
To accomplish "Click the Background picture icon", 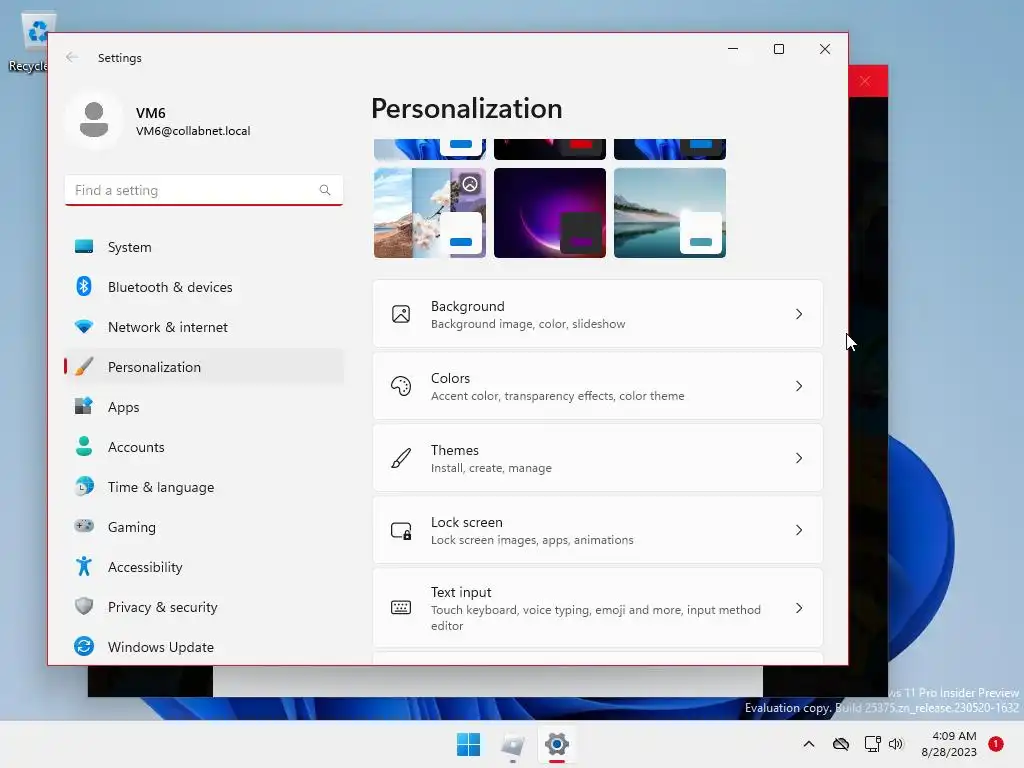I will click(x=401, y=314).
